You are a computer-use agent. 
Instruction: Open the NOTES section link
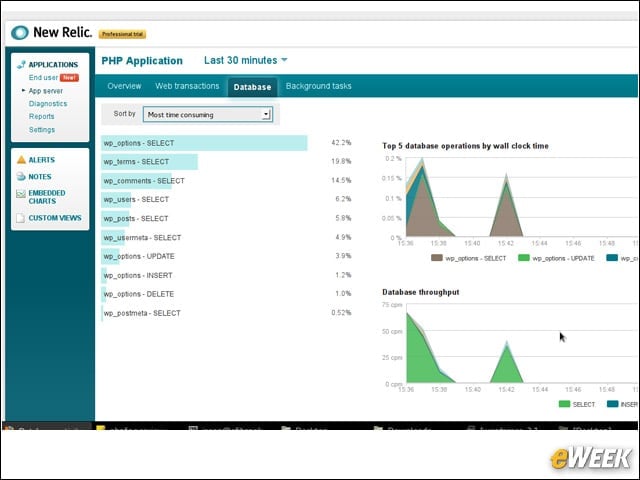(40, 177)
